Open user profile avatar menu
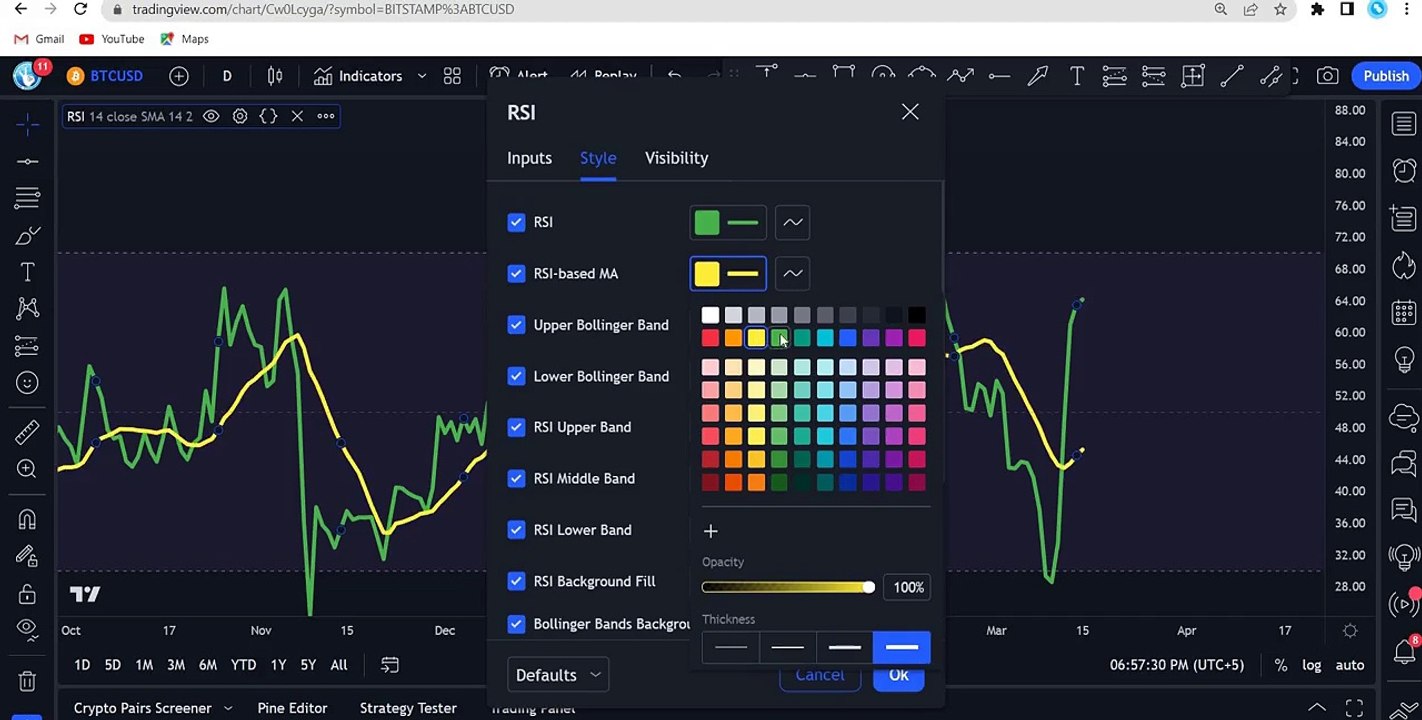Viewport: 1422px width, 720px height. pyautogui.click(x=27, y=75)
